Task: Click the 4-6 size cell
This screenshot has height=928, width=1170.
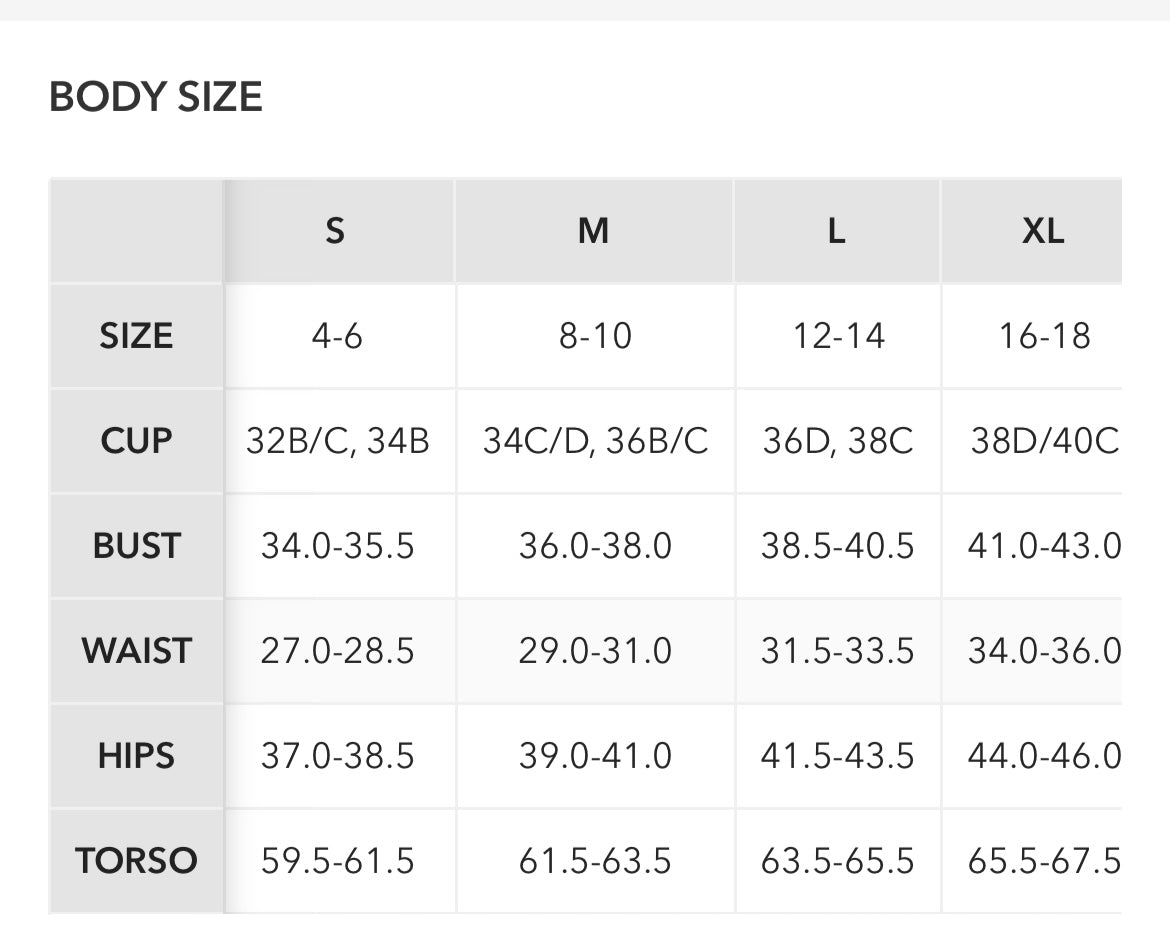Action: tap(337, 336)
